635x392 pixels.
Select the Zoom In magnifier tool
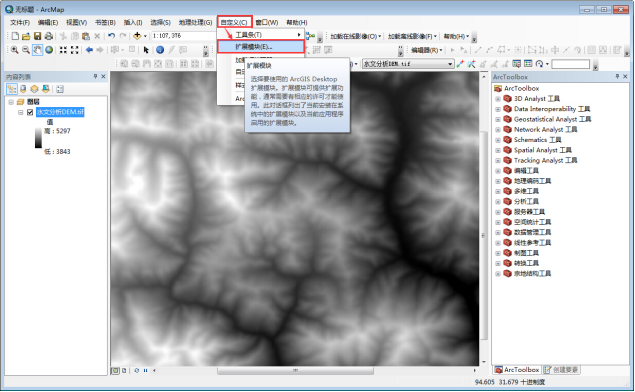tap(15, 50)
